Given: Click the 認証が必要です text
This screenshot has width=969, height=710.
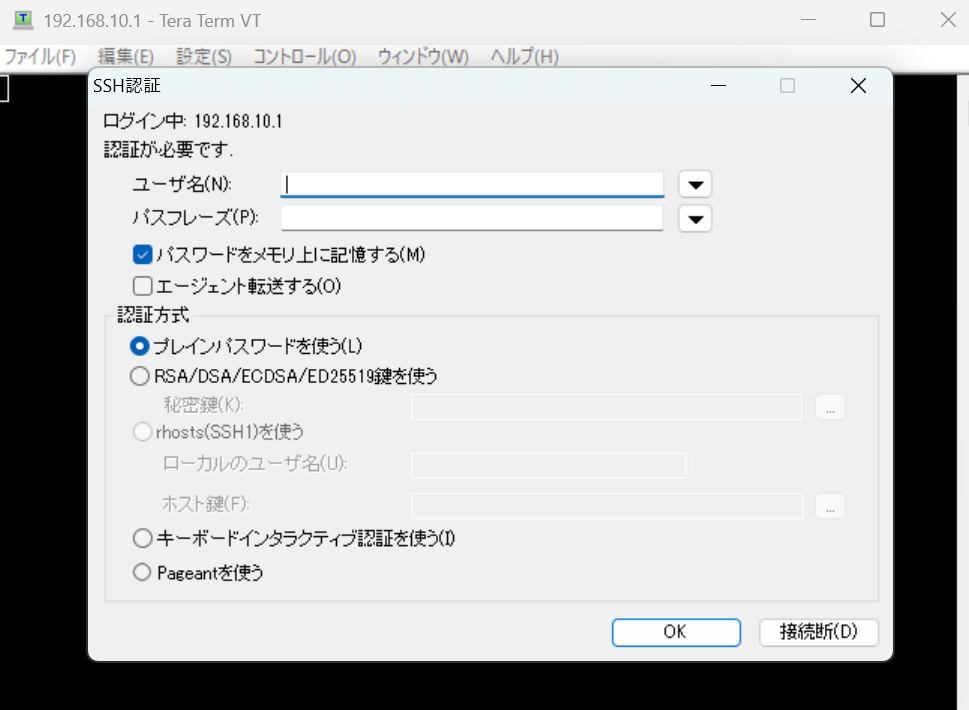Looking at the screenshot, I should [168, 150].
